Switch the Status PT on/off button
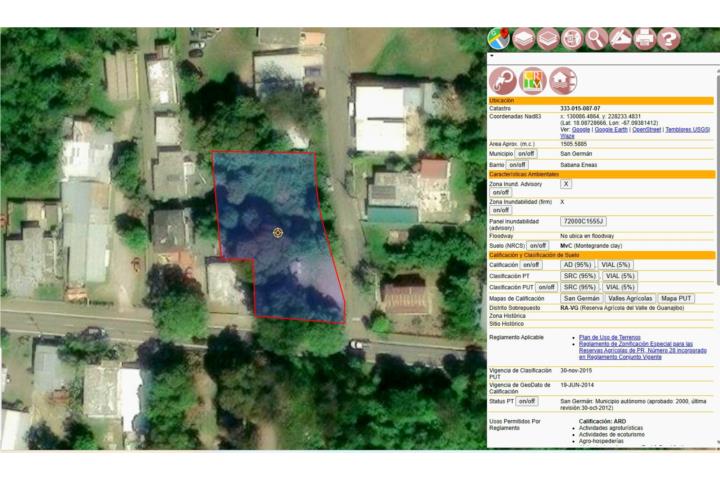The height and width of the screenshot is (480, 720). click(526, 401)
